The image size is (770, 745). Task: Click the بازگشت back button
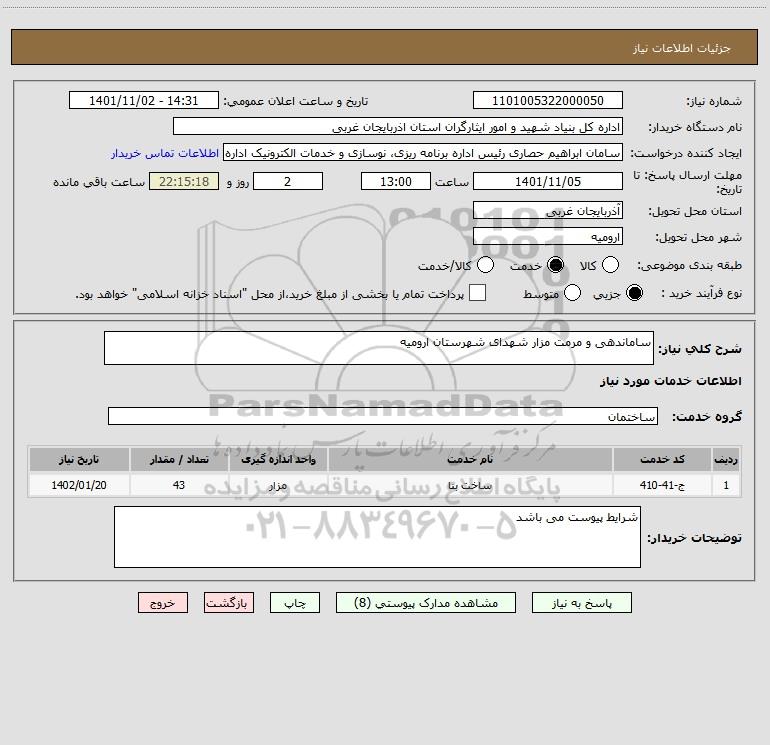coord(229,603)
